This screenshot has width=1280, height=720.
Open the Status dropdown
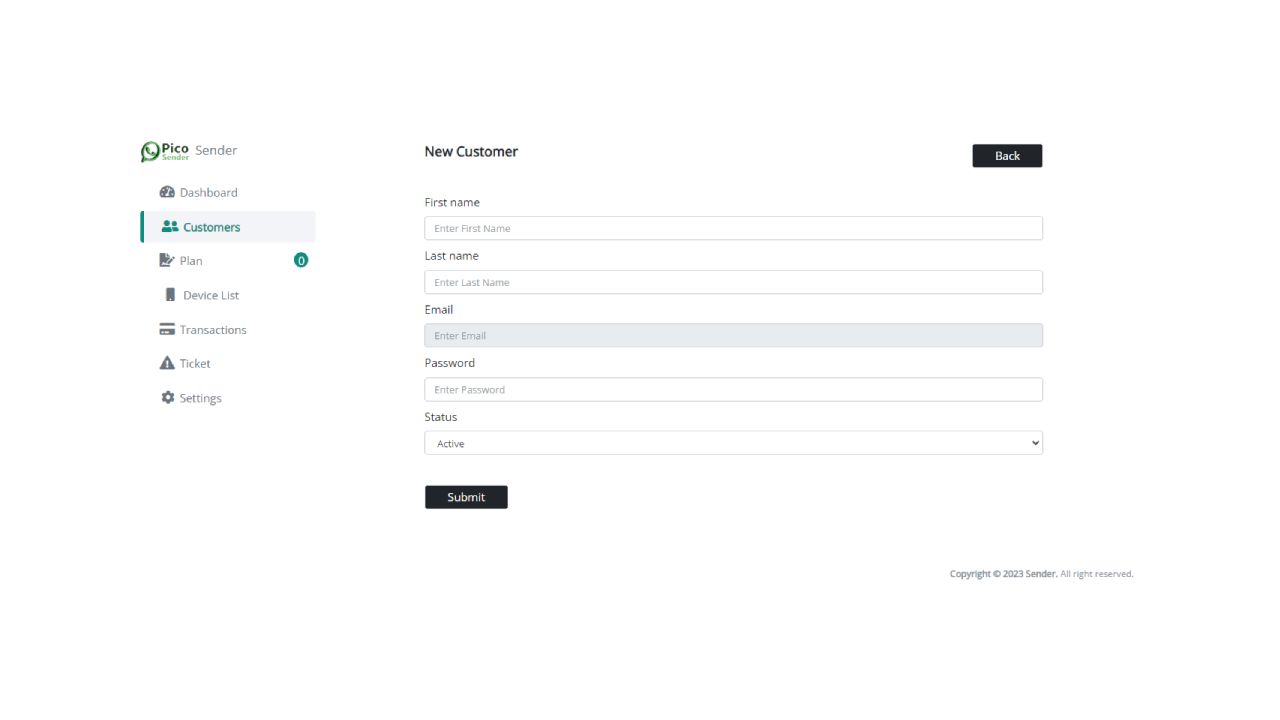coord(734,443)
